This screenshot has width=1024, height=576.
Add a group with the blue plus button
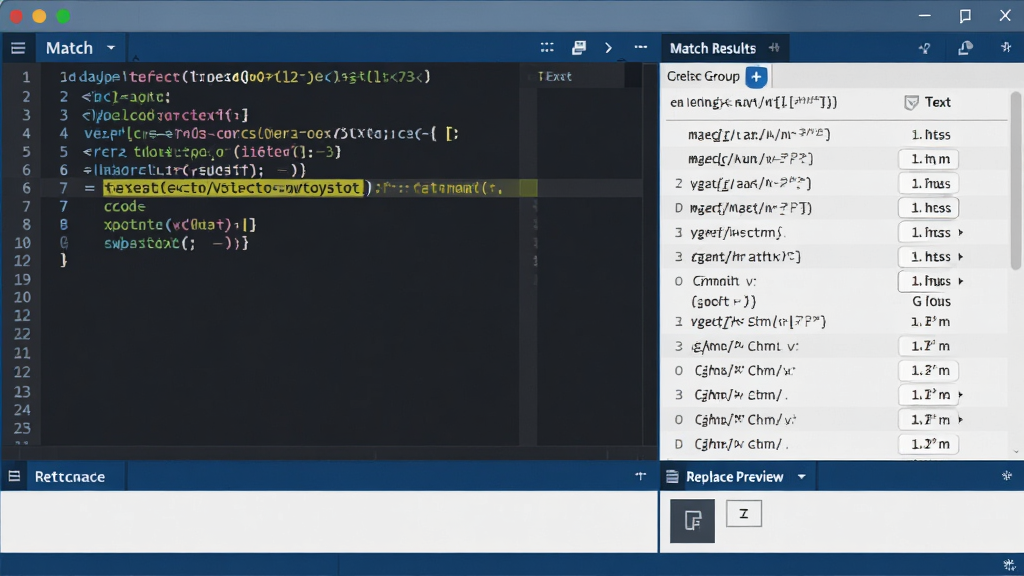[x=756, y=76]
